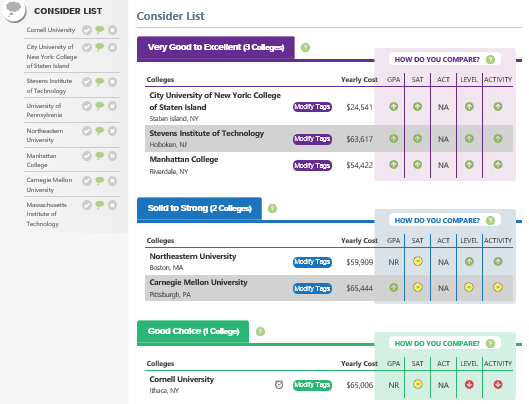This screenshot has height=404, width=529.
Task: Remove Cornell University via sidebar X icon
Action: click(112, 30)
